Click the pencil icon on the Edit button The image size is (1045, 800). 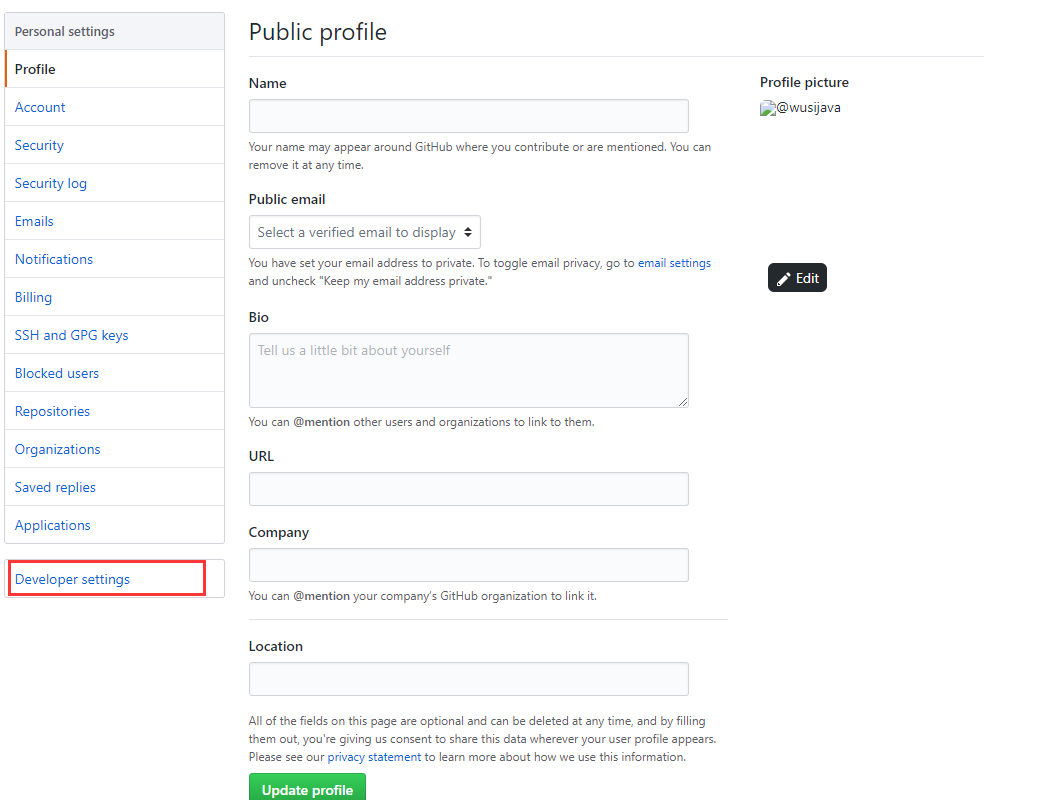pos(784,279)
